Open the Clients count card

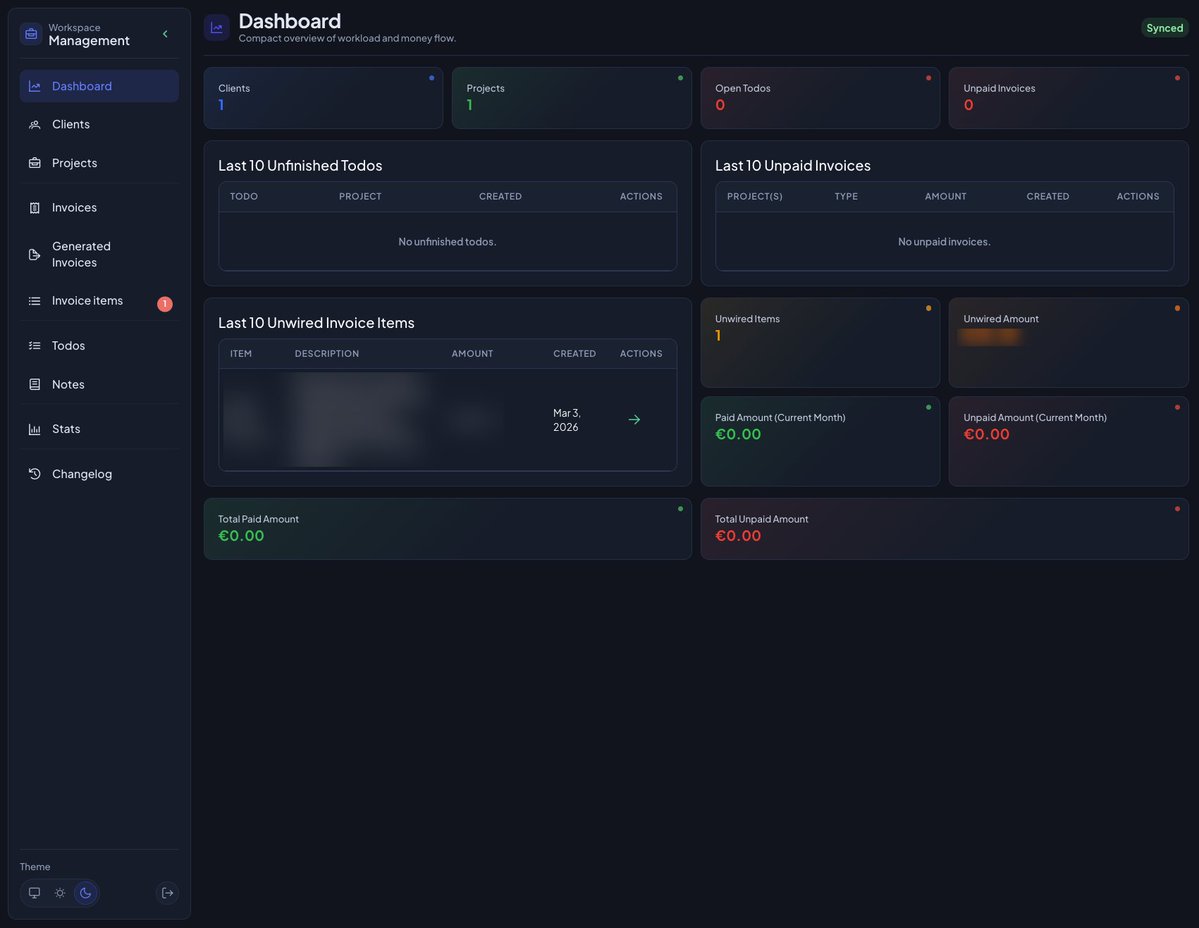click(323, 98)
